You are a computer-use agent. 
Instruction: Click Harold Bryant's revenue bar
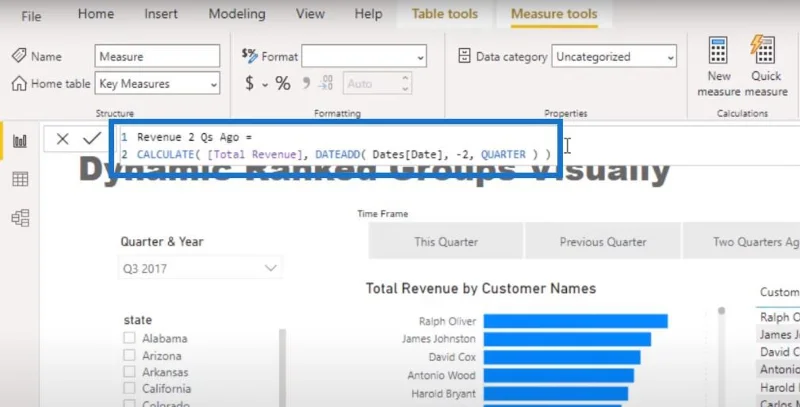coord(556,394)
